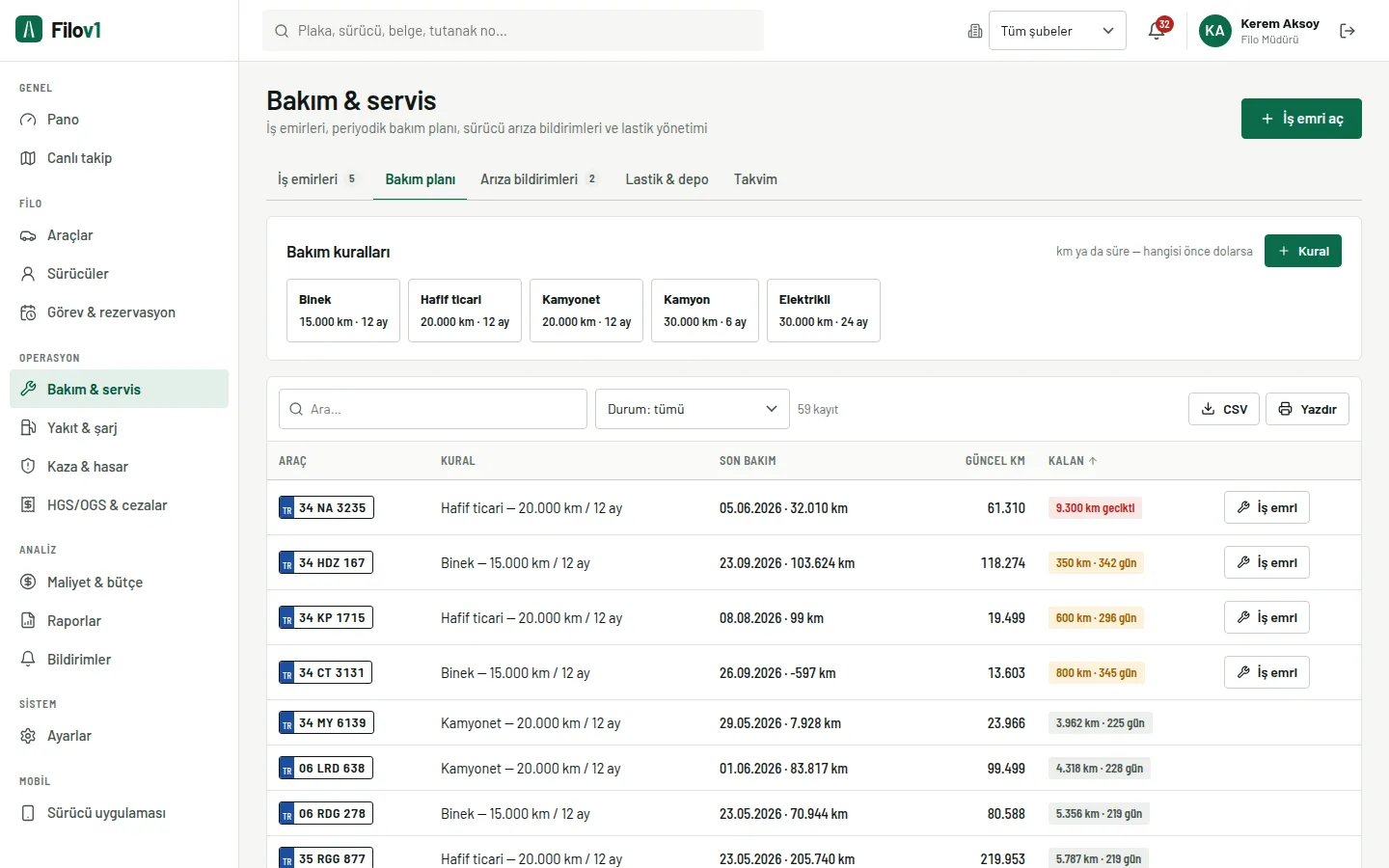Screen dimensions: 1389x868
Task: Open Sürücüler in sidebar
Action: pos(119,274)
